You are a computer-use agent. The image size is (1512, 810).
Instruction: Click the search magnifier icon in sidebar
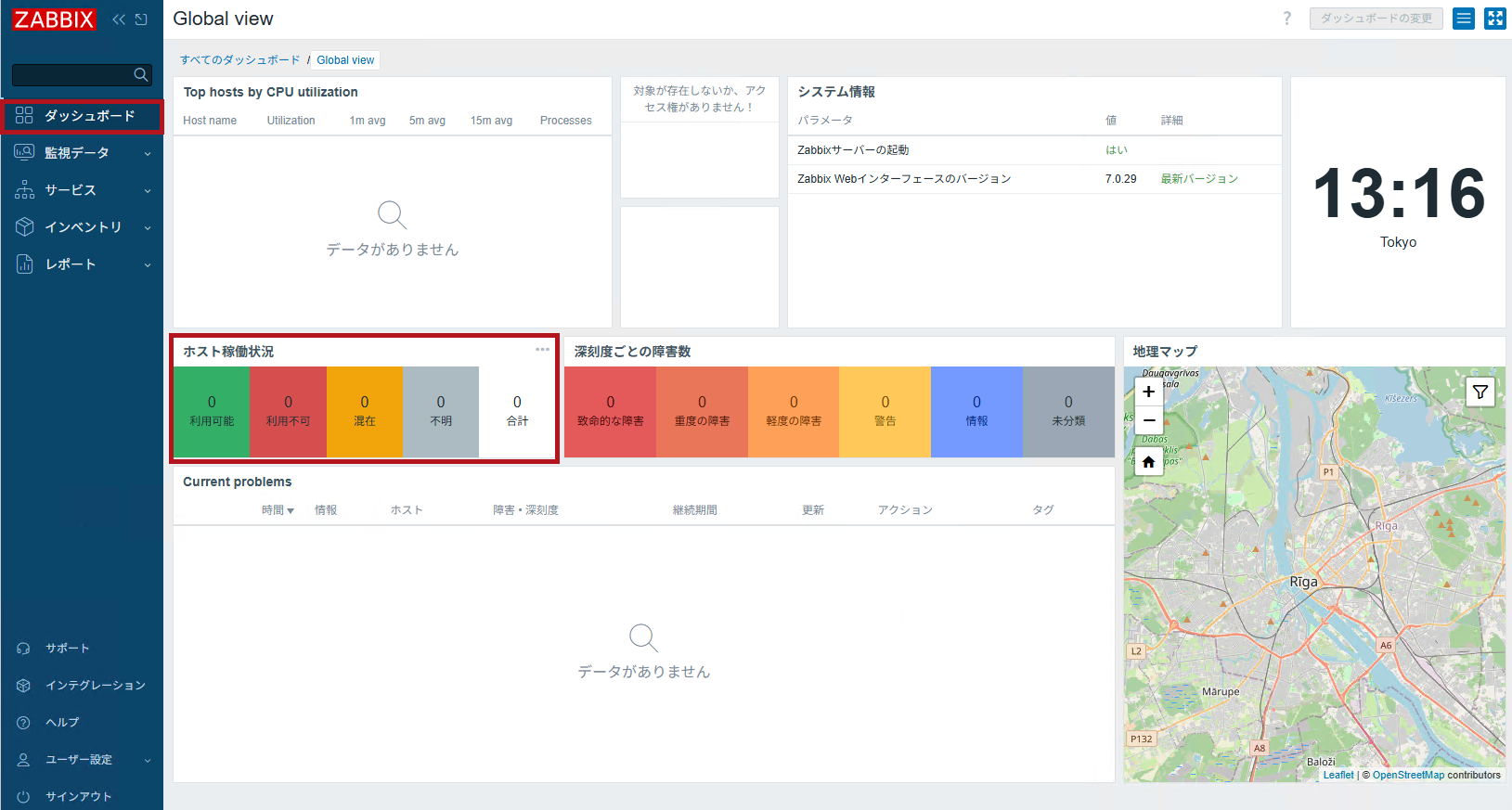pyautogui.click(x=141, y=74)
